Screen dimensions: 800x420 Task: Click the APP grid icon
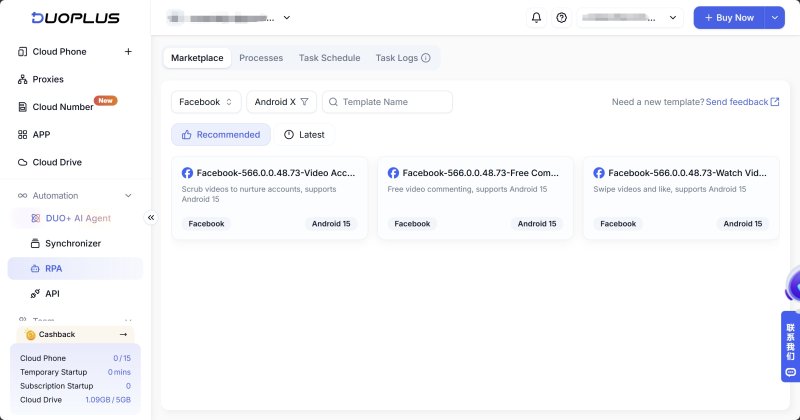(x=22, y=134)
